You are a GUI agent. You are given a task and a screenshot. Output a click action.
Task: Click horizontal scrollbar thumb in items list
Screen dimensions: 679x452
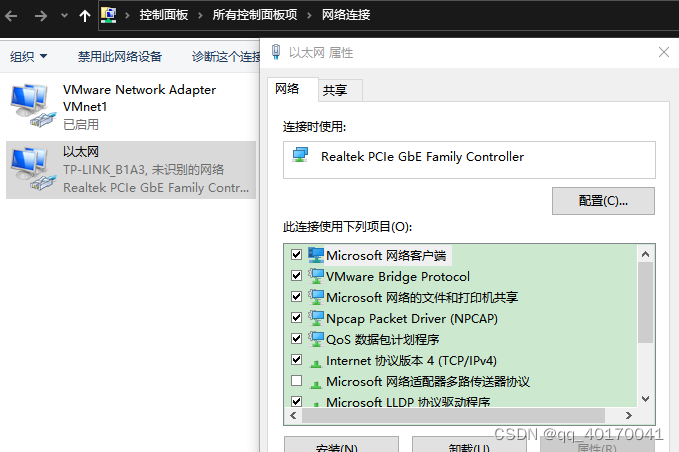pyautogui.click(x=453, y=416)
